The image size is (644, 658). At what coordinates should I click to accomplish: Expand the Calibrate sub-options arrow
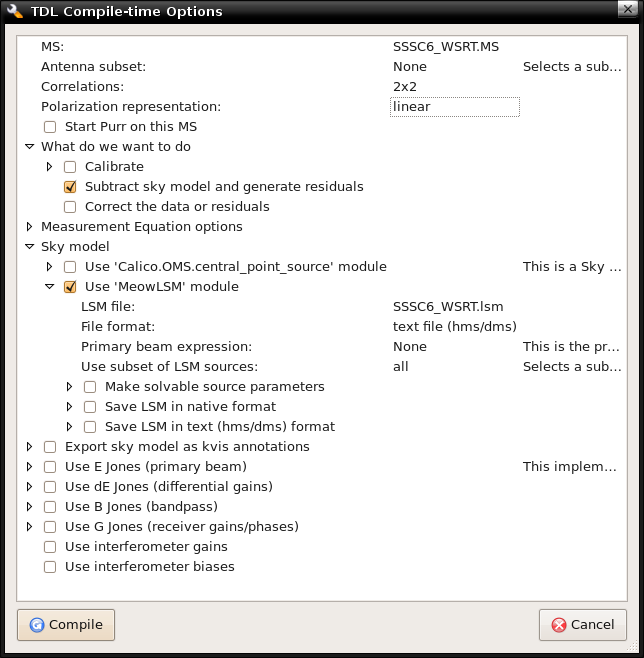click(49, 167)
